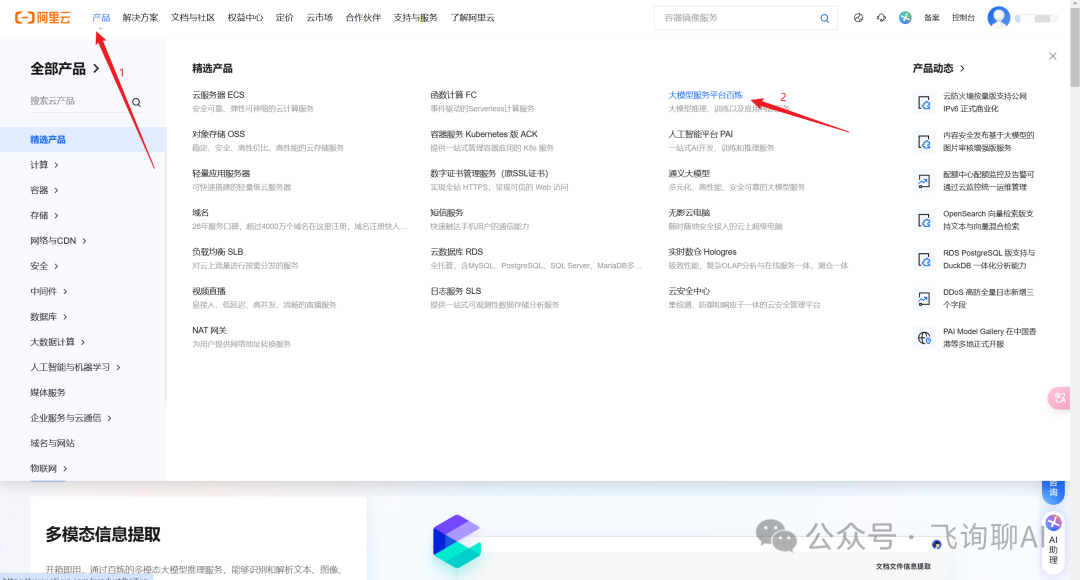Expand the 人工智能与机器学习 category
The height and width of the screenshot is (580, 1080).
pos(75,367)
